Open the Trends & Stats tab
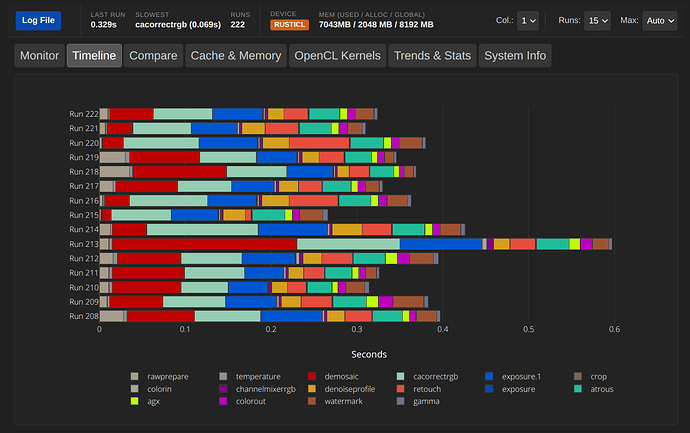Screen dimensions: 690x433 click(x=432, y=56)
